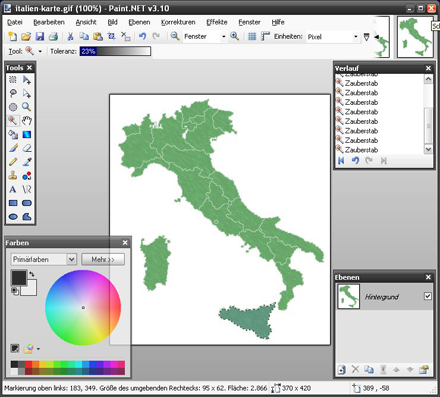Select the Eraser tool
440x397 pixels.
point(27,148)
